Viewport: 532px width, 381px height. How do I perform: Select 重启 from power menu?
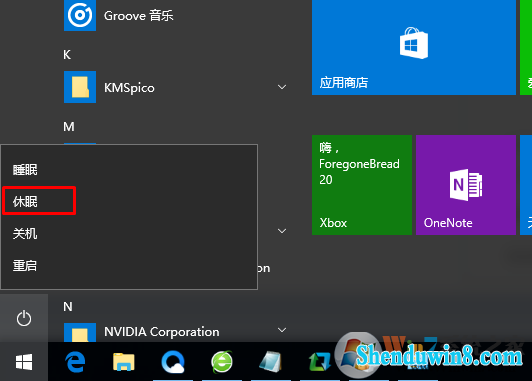point(129,265)
